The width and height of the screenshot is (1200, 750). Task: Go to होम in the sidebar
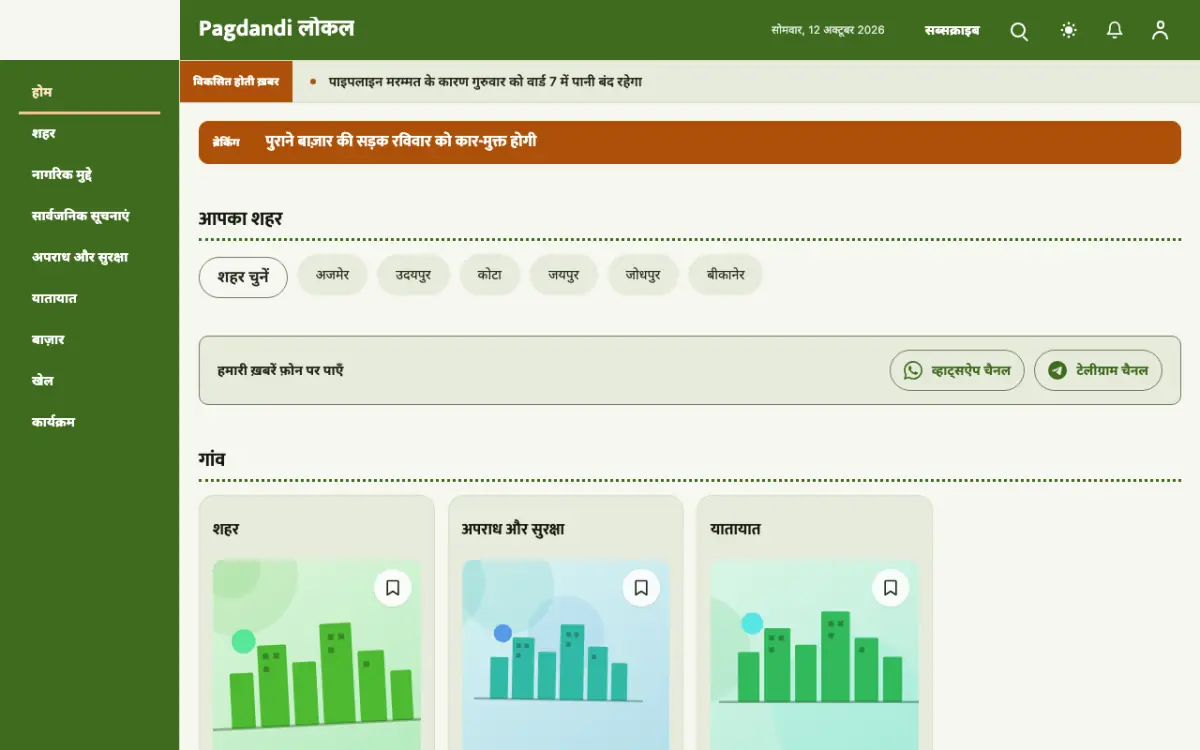pyautogui.click(x=89, y=92)
